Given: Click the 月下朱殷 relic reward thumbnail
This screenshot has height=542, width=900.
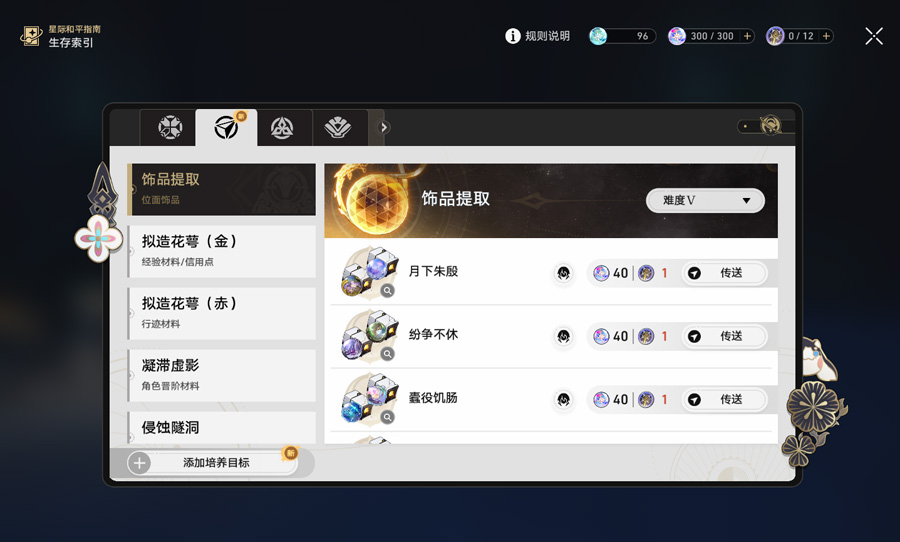Looking at the screenshot, I should (370, 272).
